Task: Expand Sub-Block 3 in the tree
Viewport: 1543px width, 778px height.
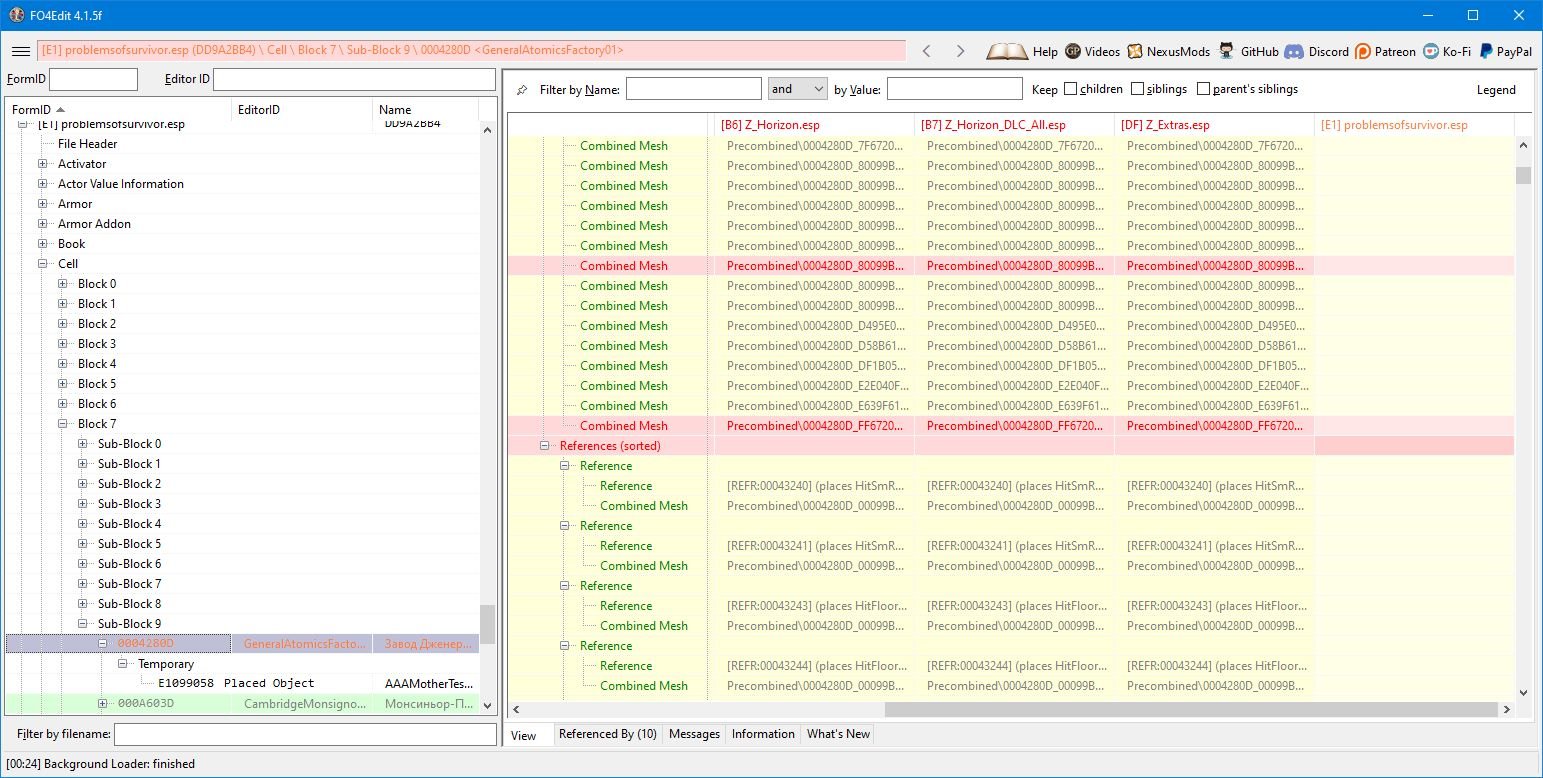Action: 83,504
